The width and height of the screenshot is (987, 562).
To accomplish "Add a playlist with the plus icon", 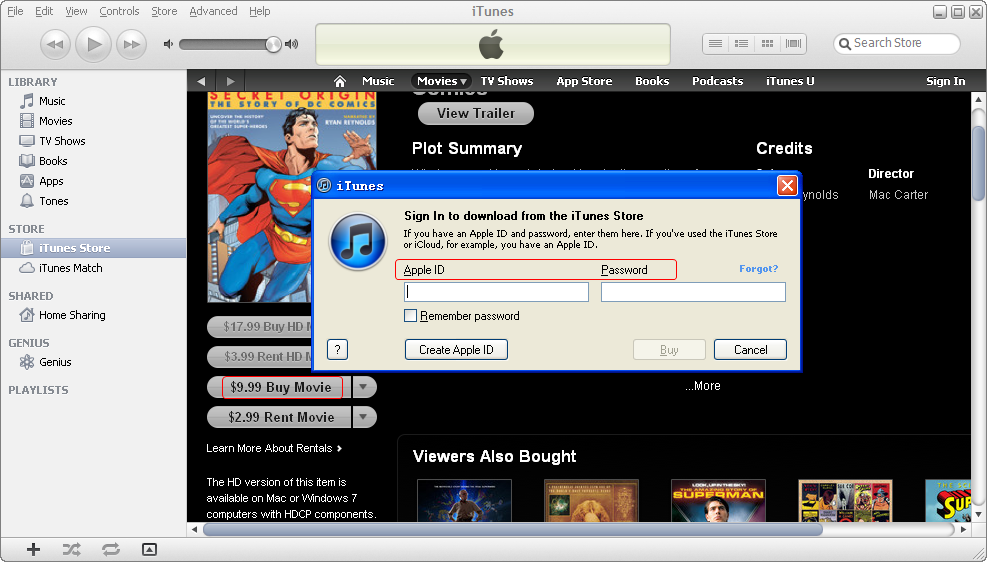I will [x=33, y=549].
